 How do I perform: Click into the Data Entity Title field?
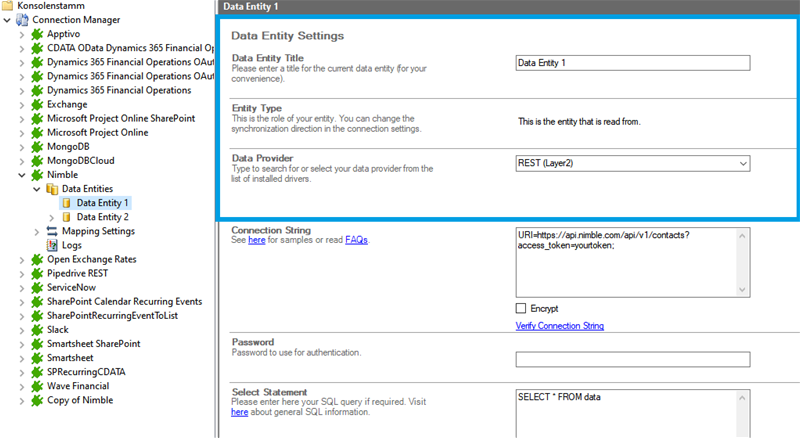632,62
